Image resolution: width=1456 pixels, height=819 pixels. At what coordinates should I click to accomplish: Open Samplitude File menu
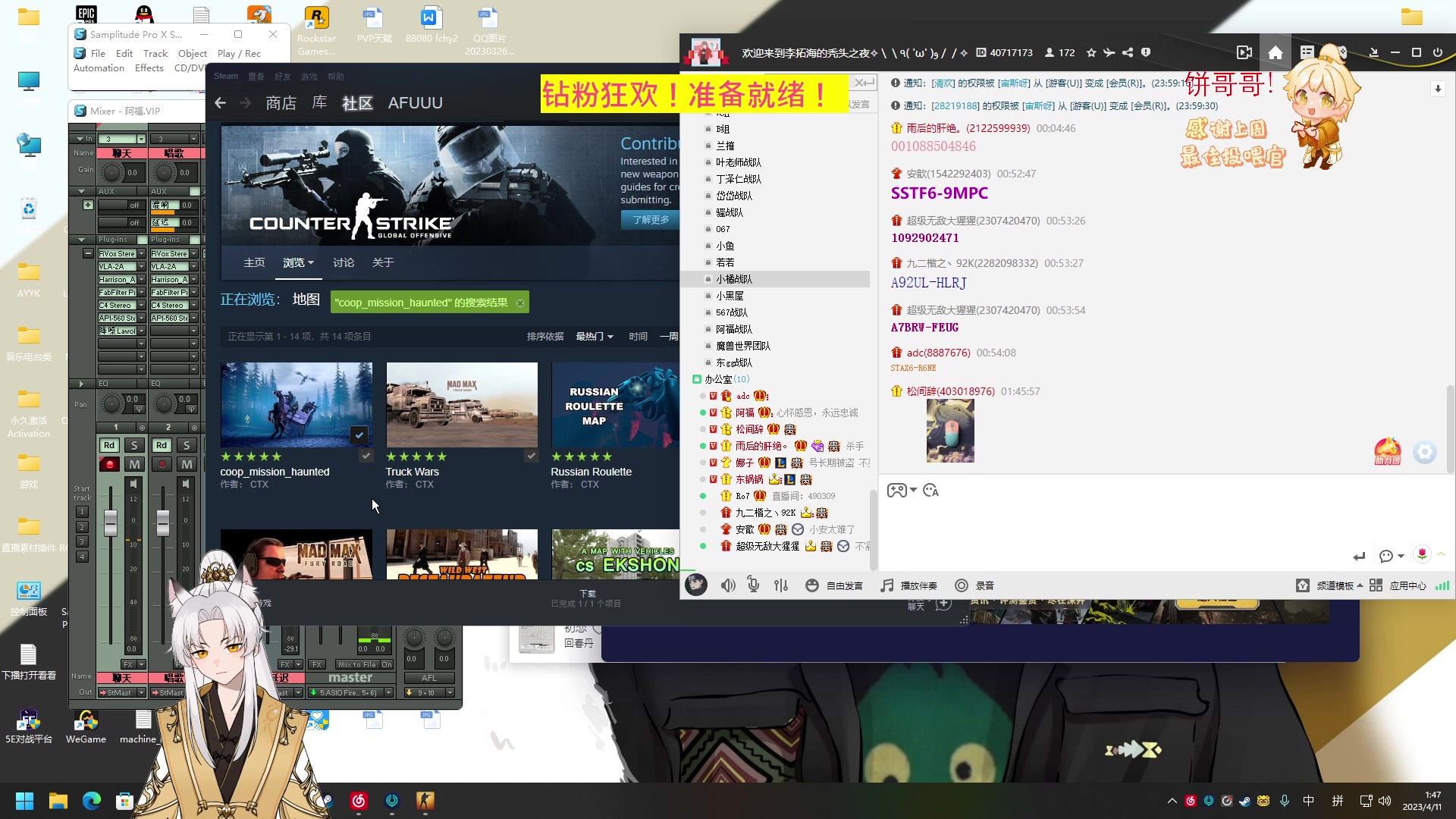98,54
